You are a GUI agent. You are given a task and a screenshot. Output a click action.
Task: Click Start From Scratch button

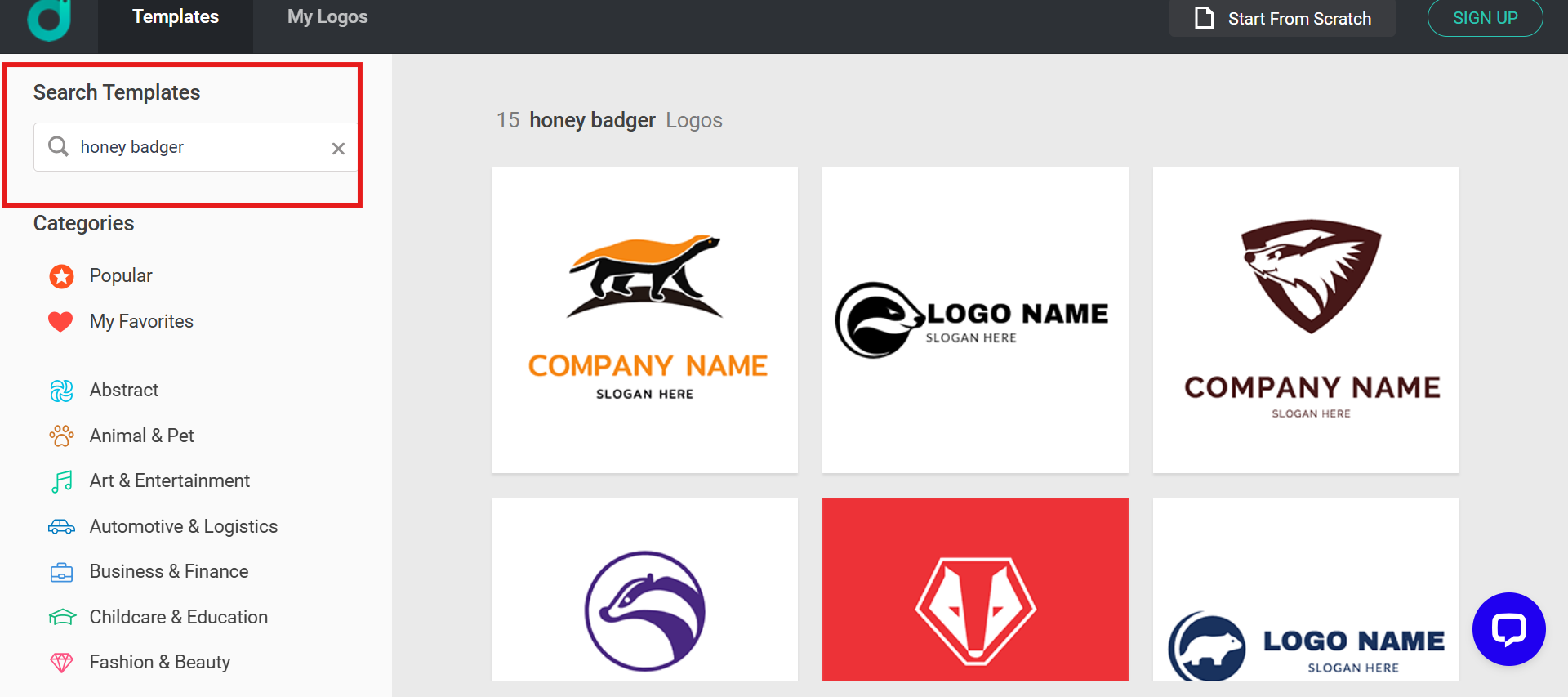pos(1282,18)
